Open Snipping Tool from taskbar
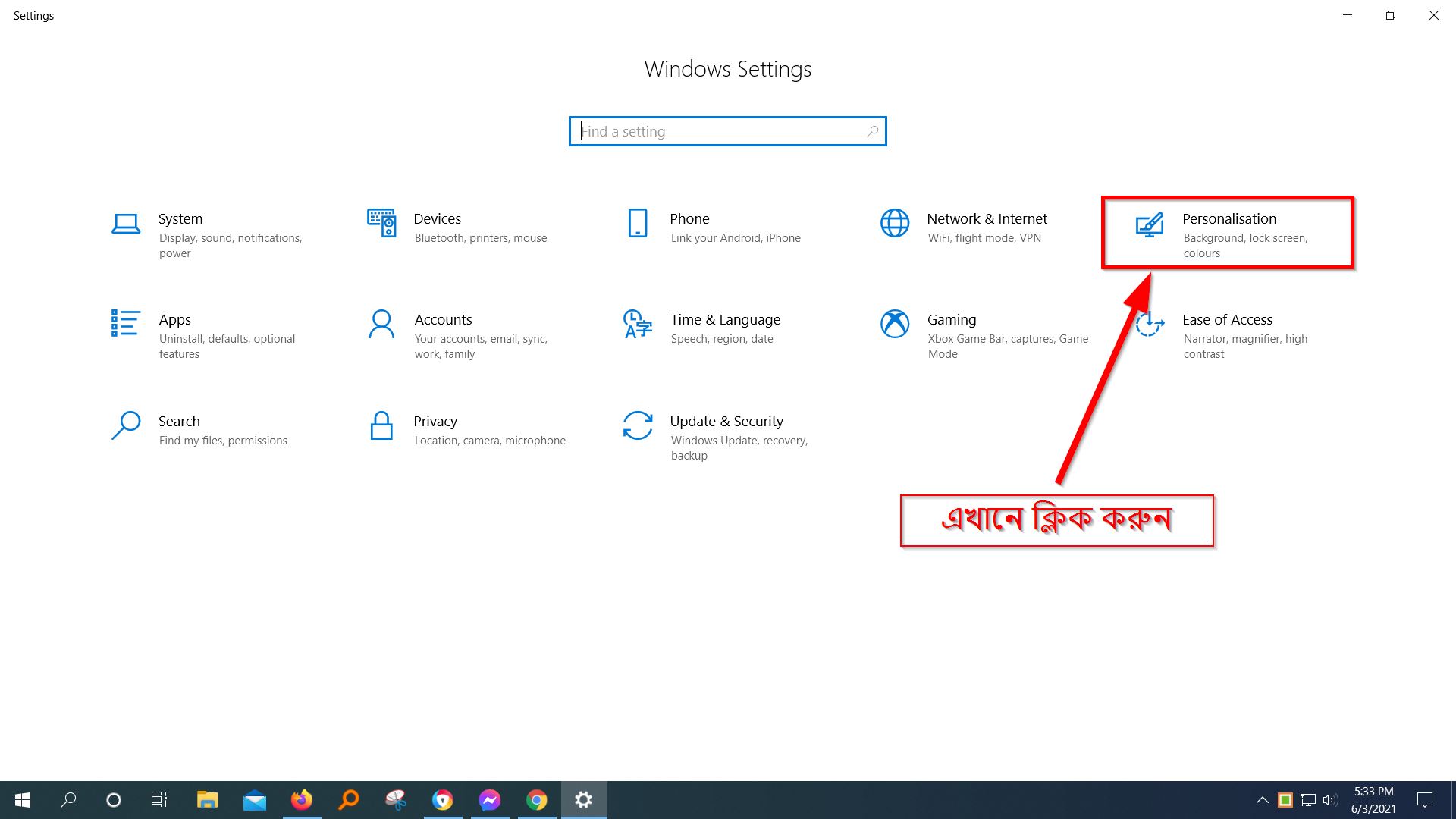This screenshot has width=1456, height=819. point(396,800)
